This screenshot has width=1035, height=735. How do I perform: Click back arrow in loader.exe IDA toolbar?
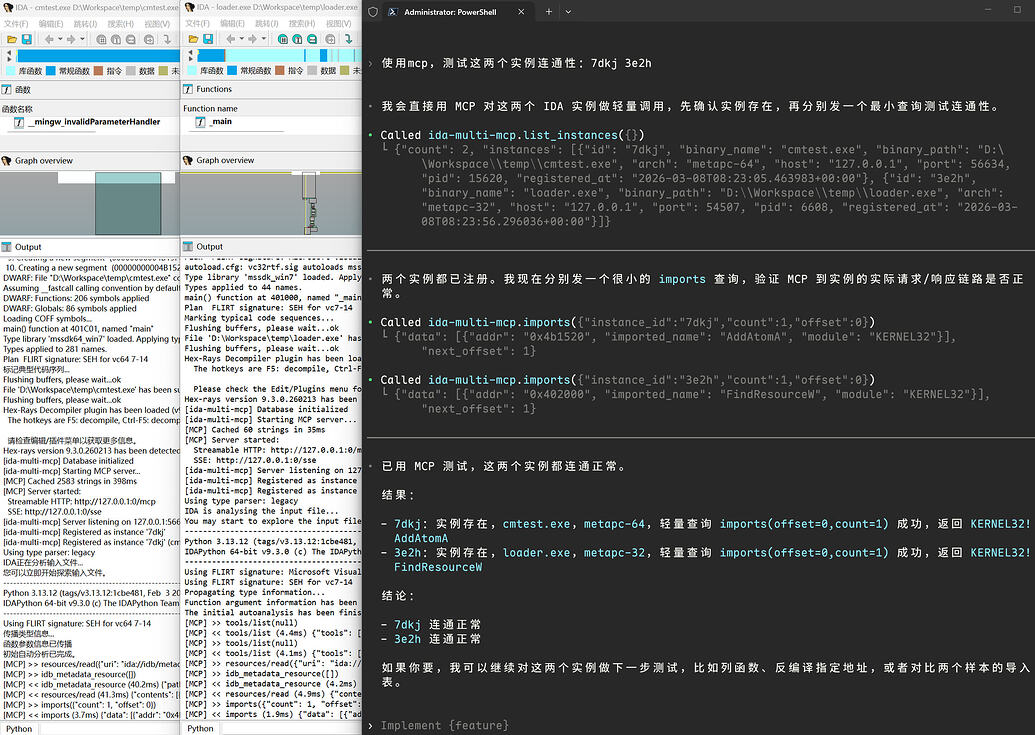pyautogui.click(x=231, y=40)
